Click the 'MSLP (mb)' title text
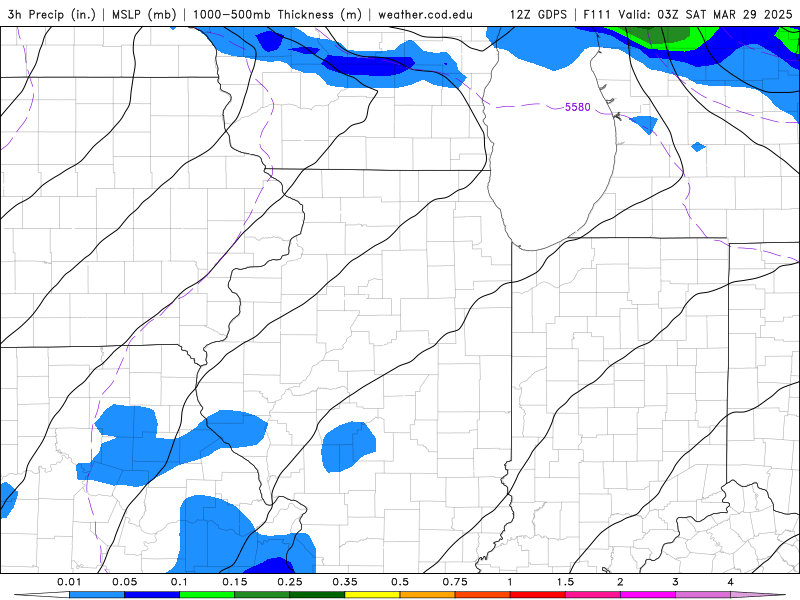This screenshot has width=800, height=600. coord(142,14)
